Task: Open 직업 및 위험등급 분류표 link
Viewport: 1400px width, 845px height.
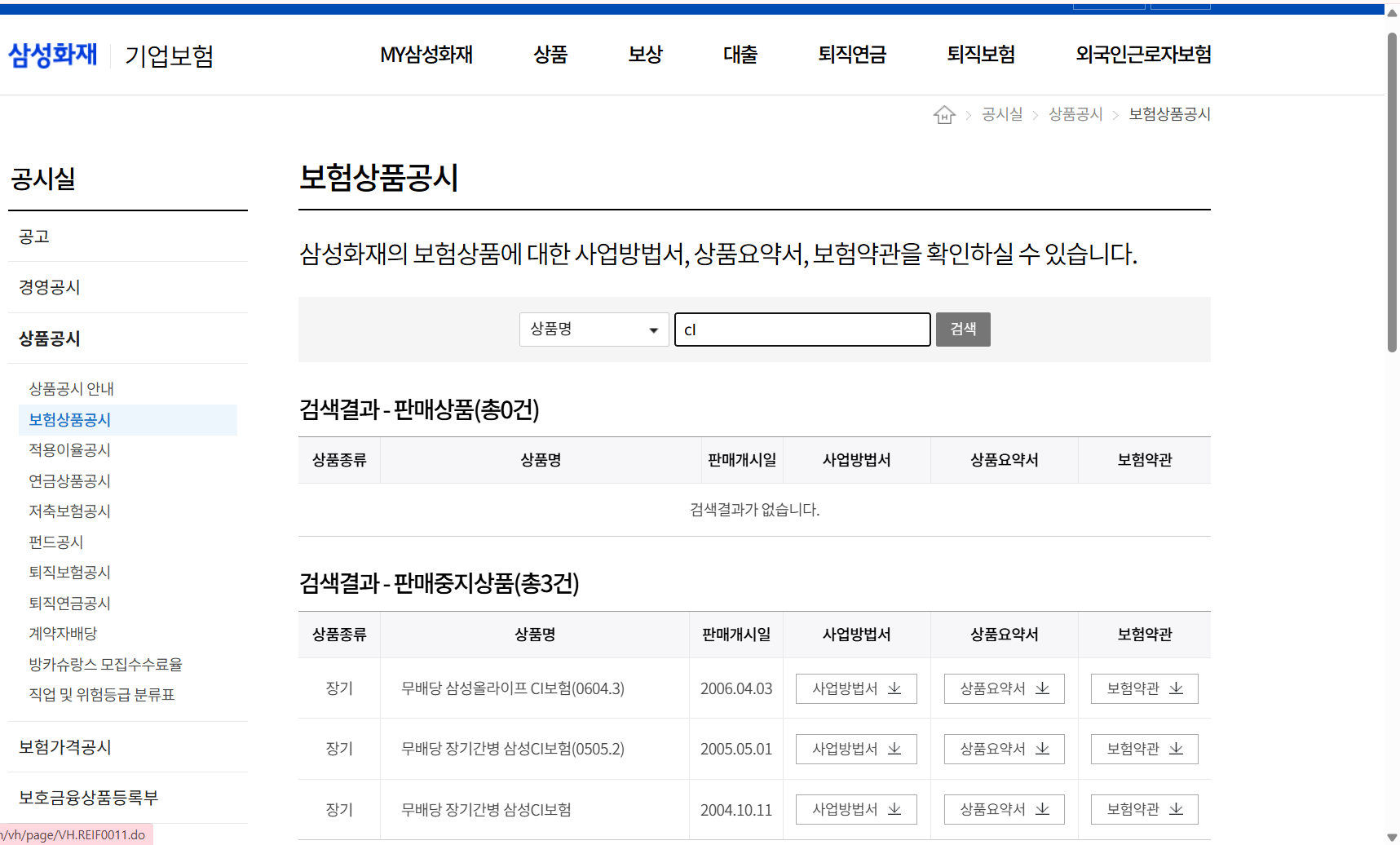Action: (x=102, y=695)
